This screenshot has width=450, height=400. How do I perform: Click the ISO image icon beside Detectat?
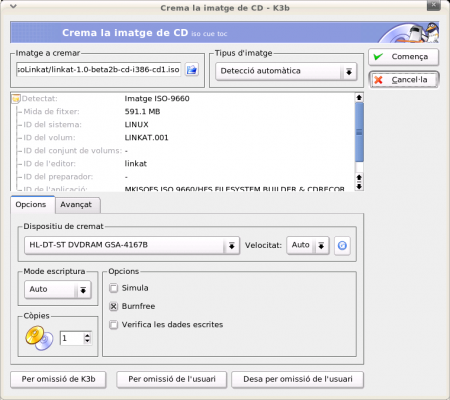pyautogui.click(x=16, y=99)
